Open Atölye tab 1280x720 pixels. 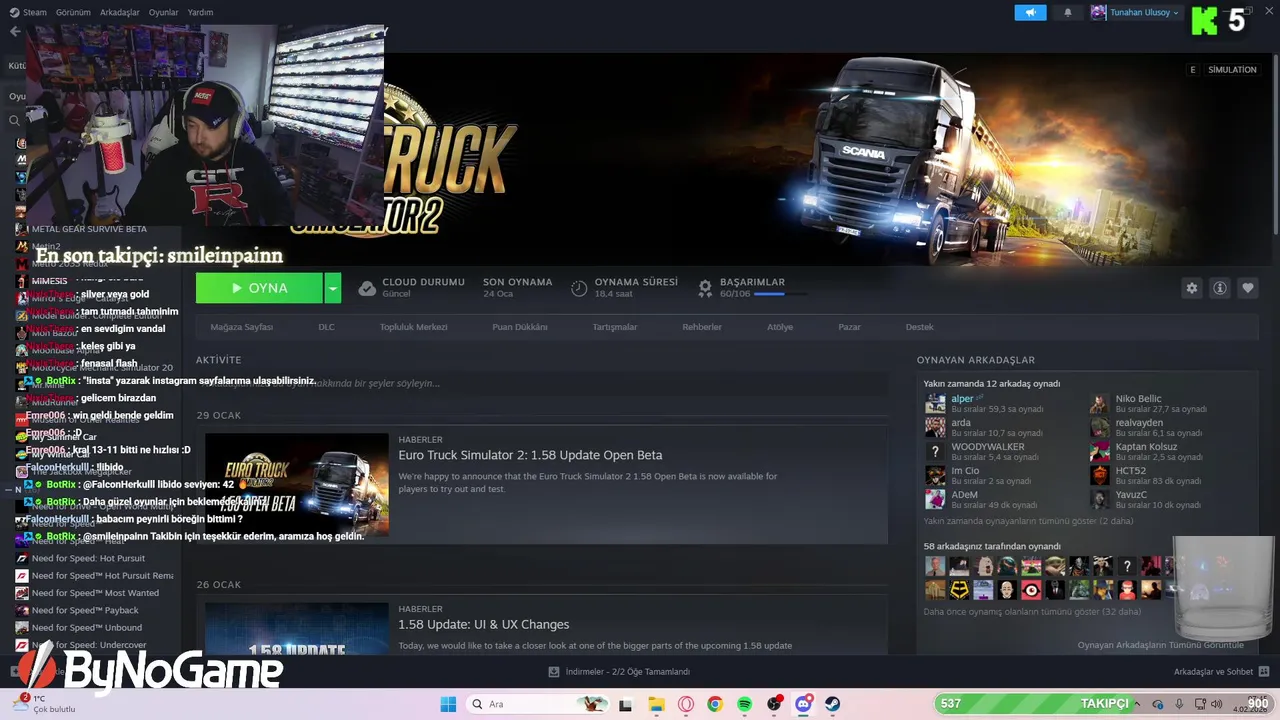coord(780,327)
